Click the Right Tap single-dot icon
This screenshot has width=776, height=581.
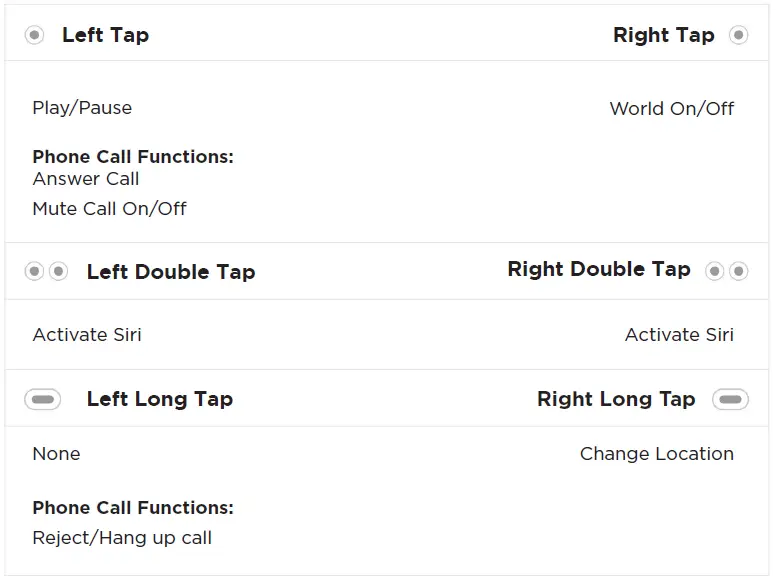pyautogui.click(x=738, y=35)
